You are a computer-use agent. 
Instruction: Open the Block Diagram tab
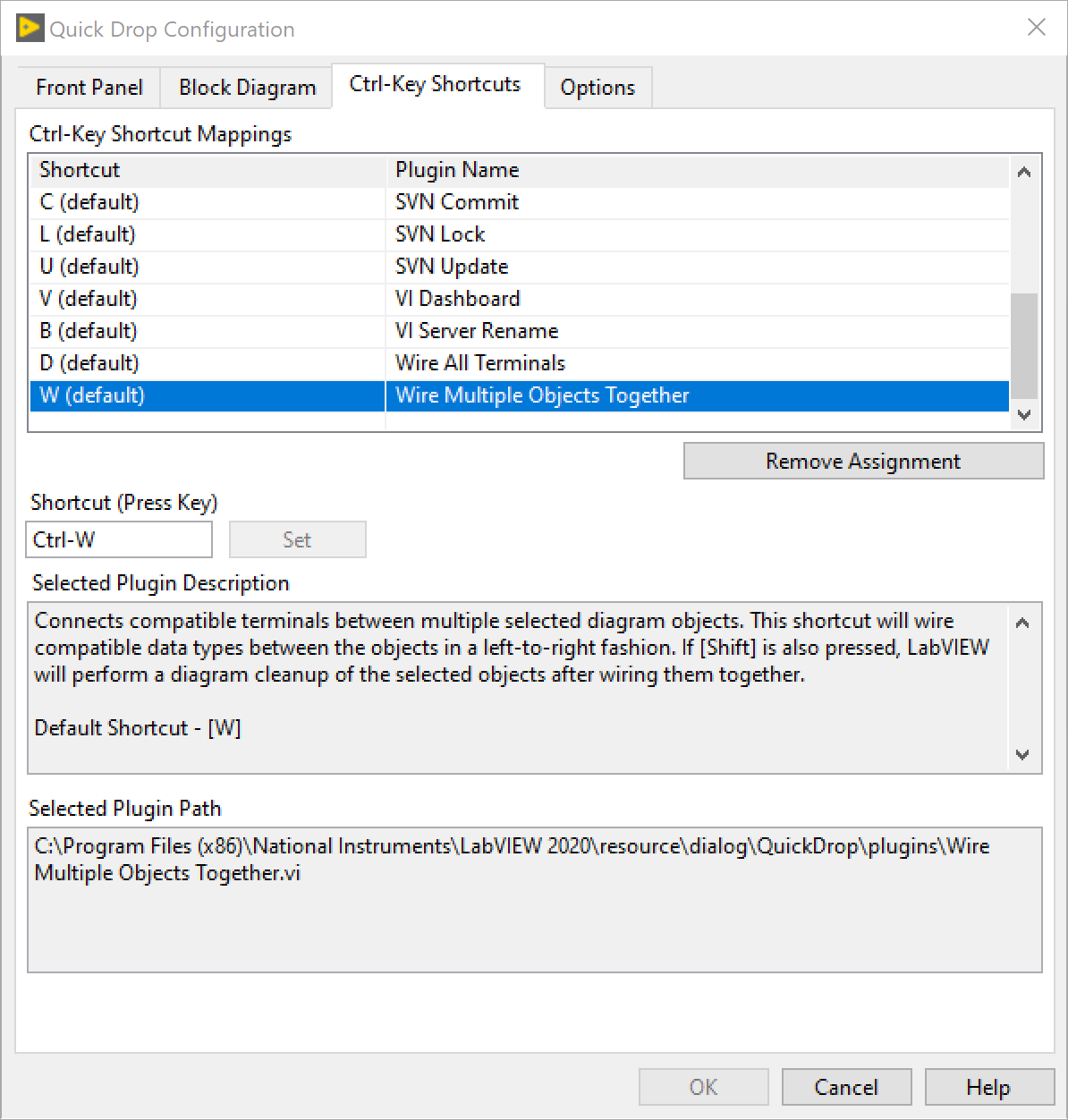(x=246, y=87)
